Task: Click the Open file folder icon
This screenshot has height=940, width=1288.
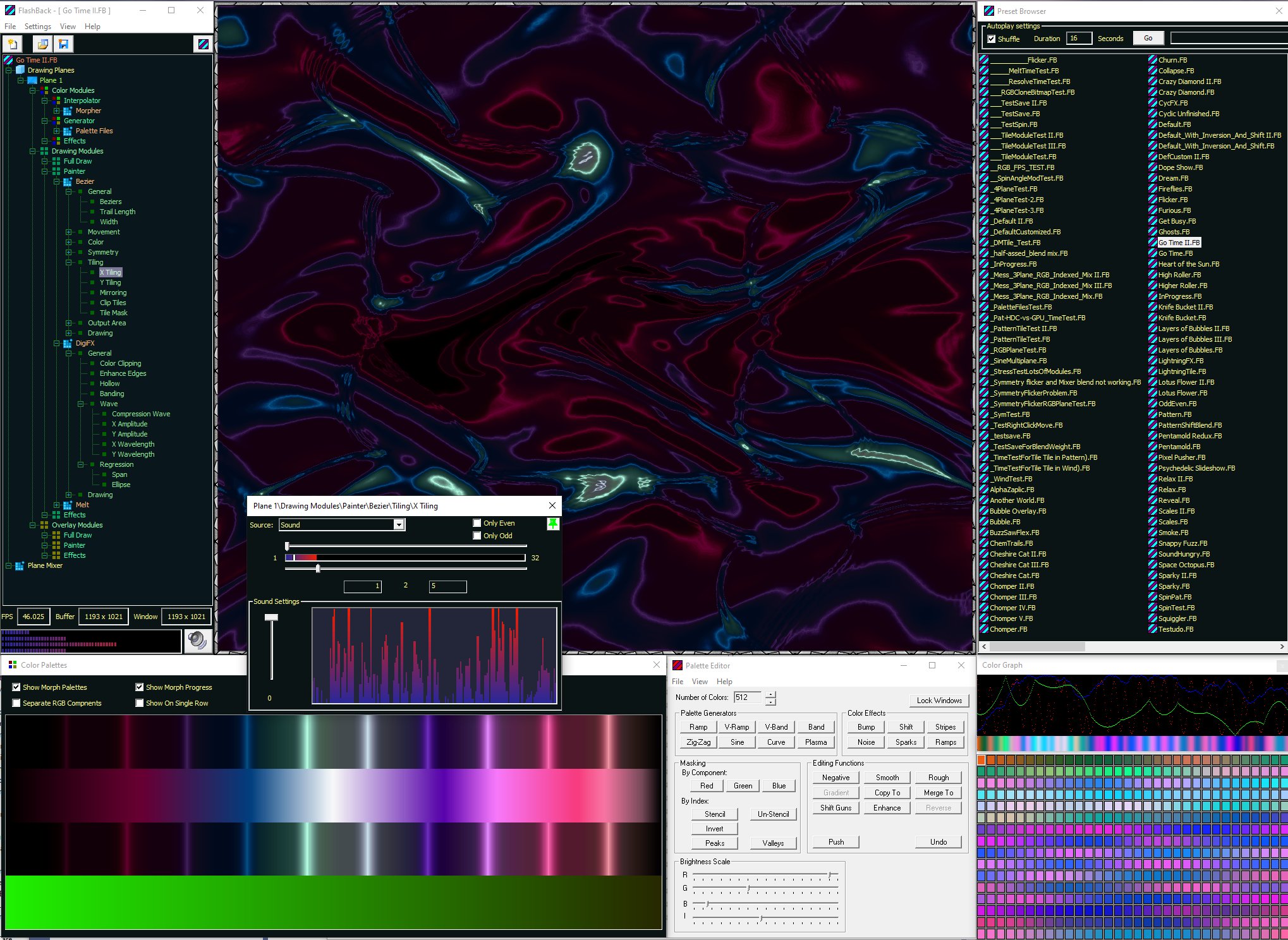Action: click(x=42, y=44)
